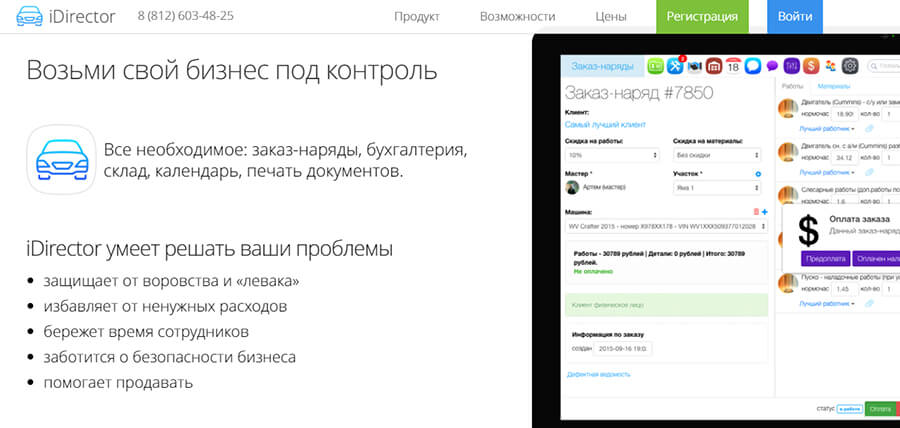Screen dimensions: 900x428
Task: Open the Скидка на материалы dropdown
Action: tap(717, 156)
